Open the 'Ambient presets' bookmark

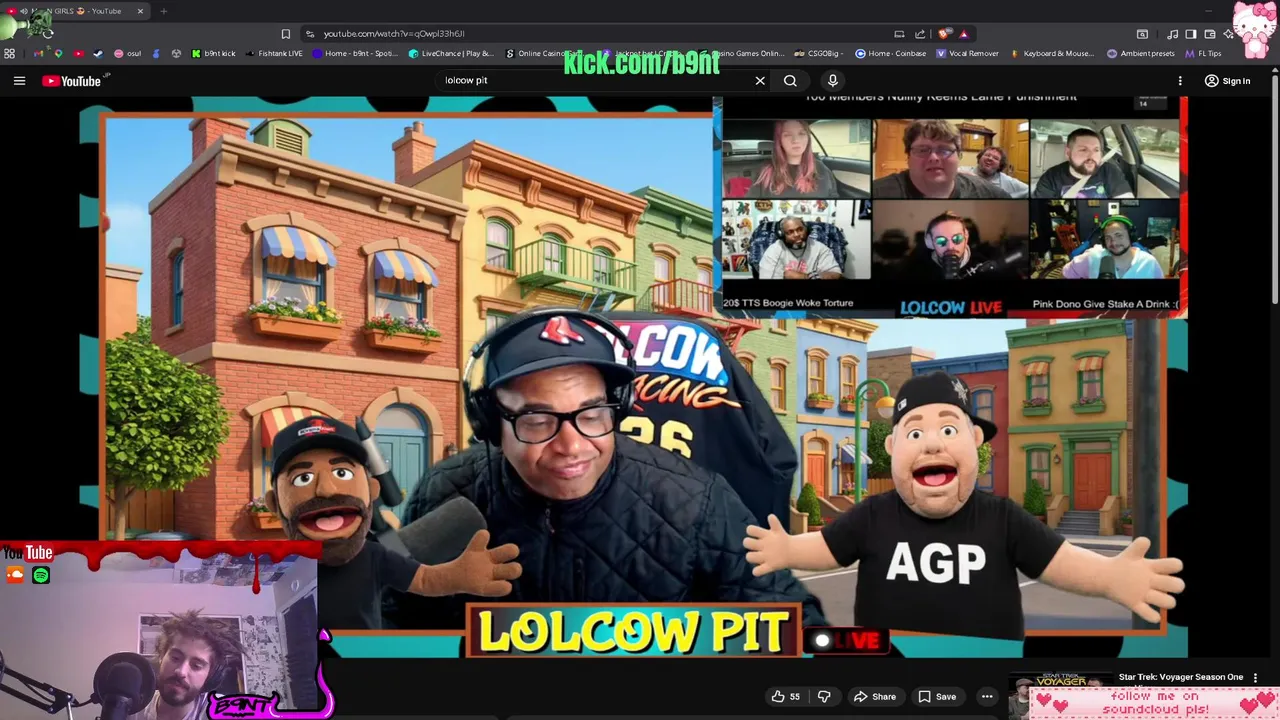(x=1140, y=53)
